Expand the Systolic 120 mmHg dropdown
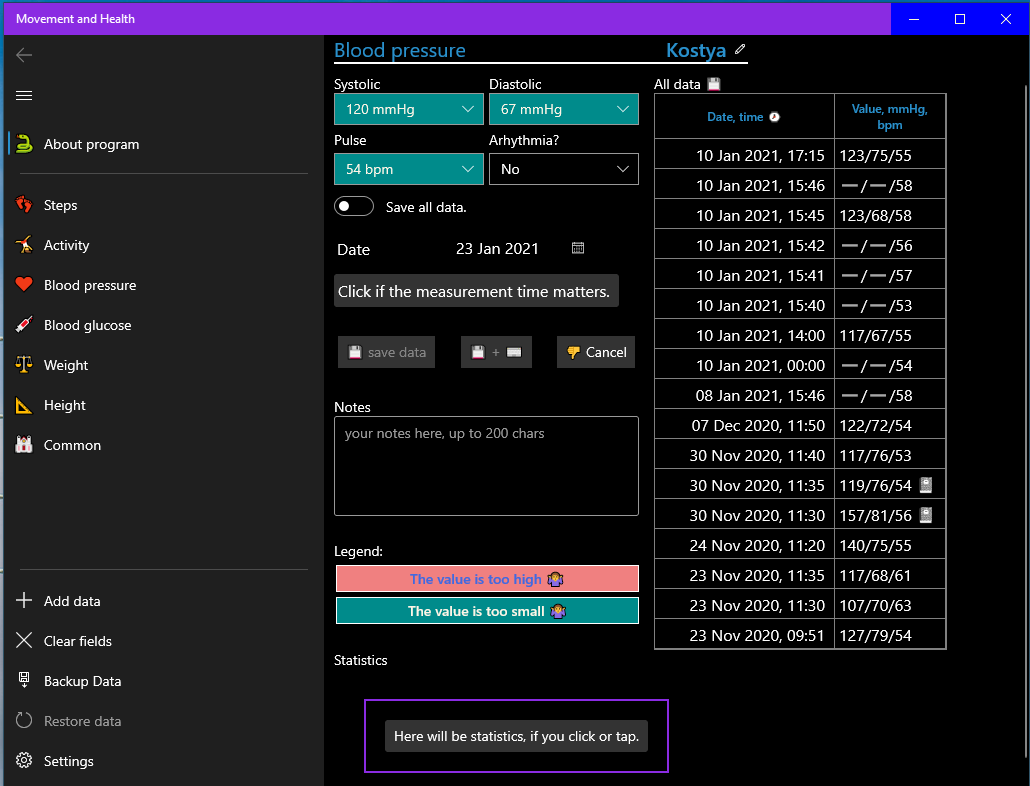The width and height of the screenshot is (1030, 786). (409, 109)
